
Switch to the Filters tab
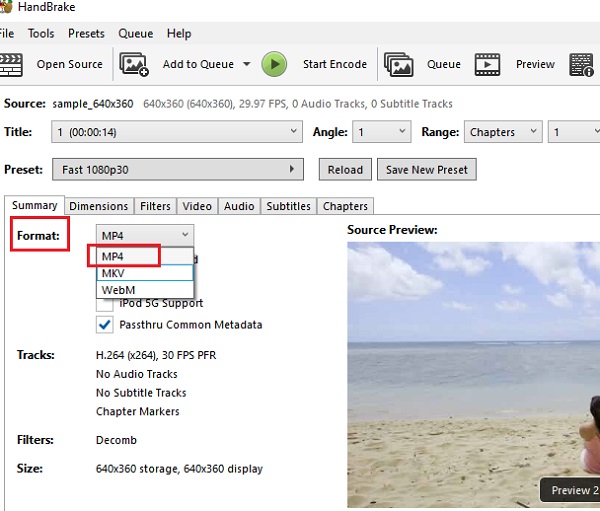click(155, 206)
